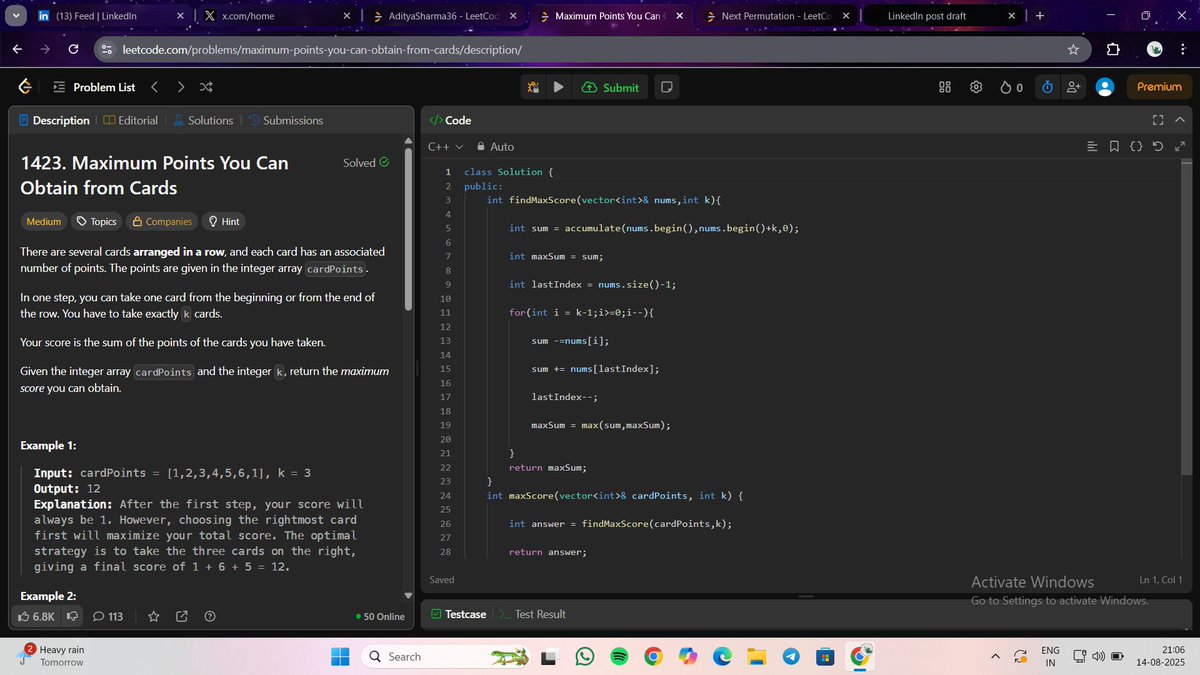This screenshot has height=675, width=1200.
Task: Click the browser address bar URL
Action: (320, 49)
